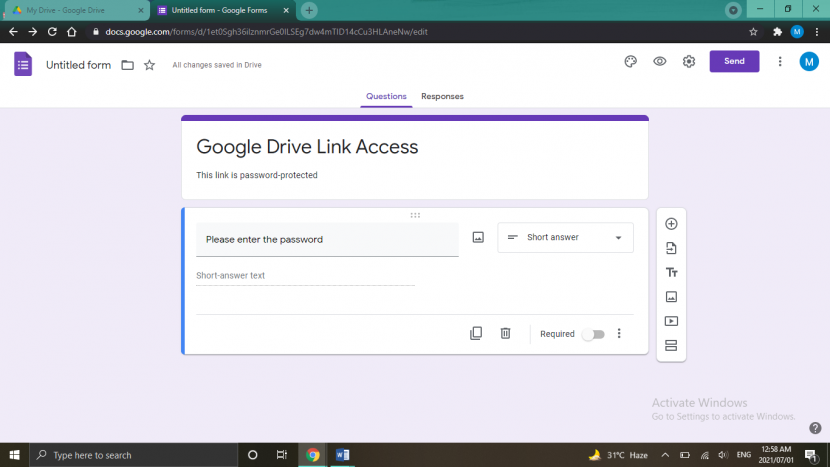Viewport: 830px width, 467px height.
Task: Open form settings gear icon
Action: tap(689, 61)
